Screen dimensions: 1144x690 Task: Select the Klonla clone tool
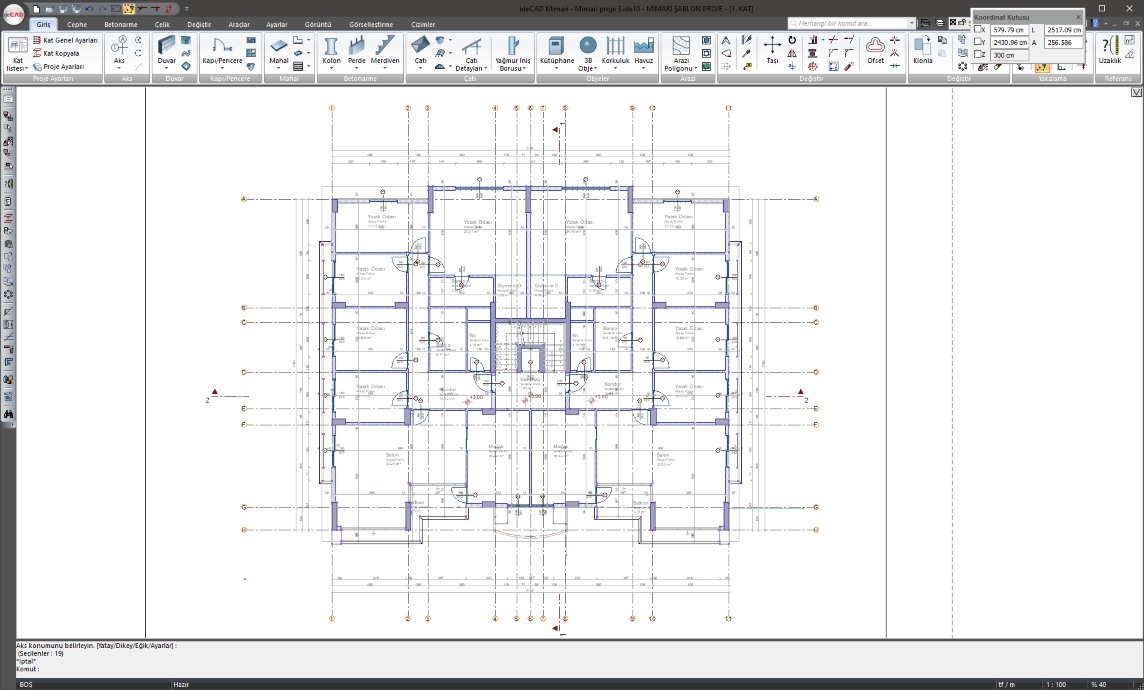pos(922,49)
